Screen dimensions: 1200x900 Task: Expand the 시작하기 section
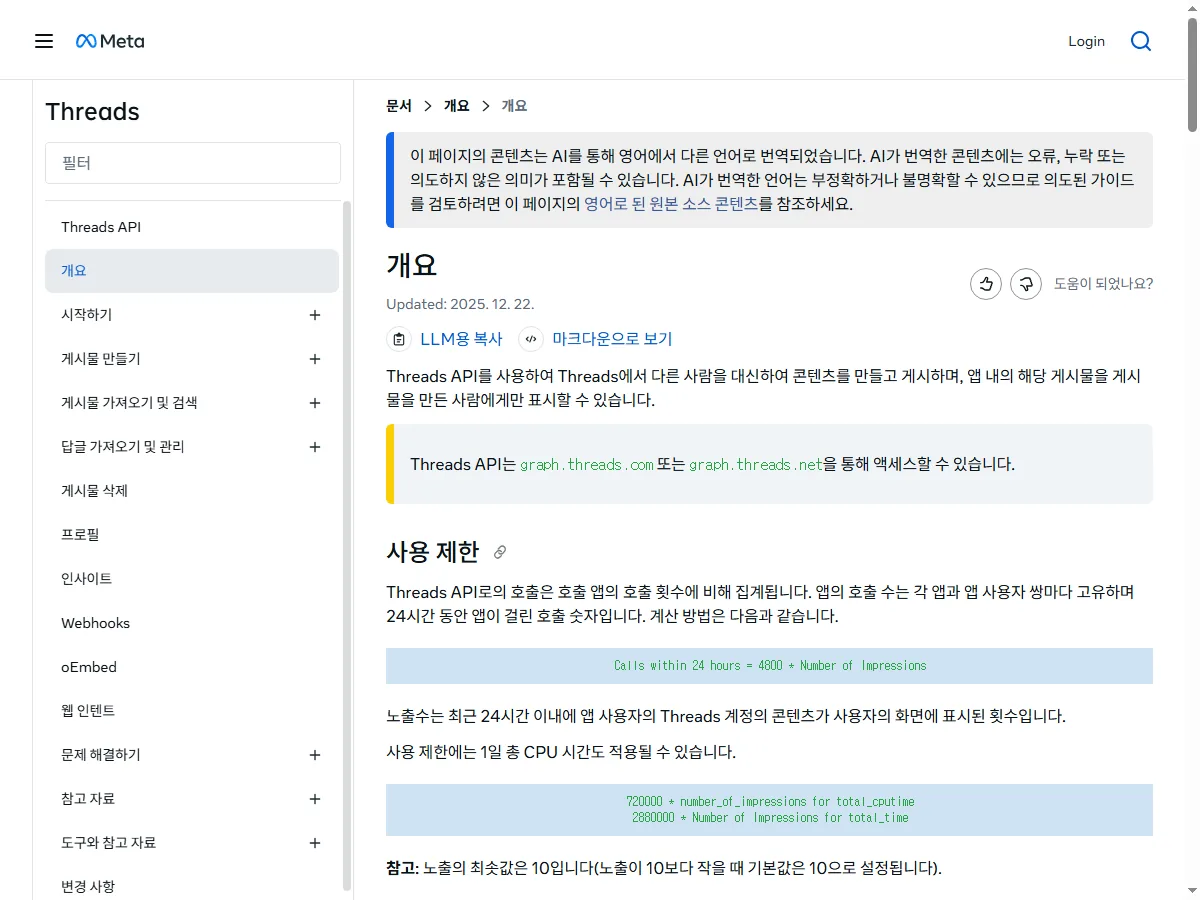tap(315, 315)
